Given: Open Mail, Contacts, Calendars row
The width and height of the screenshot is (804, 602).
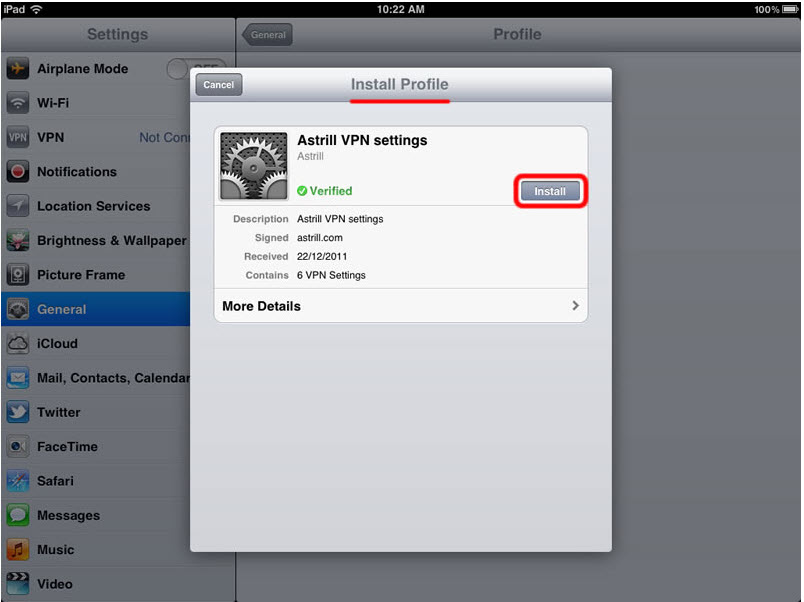Looking at the screenshot, I should (96, 377).
